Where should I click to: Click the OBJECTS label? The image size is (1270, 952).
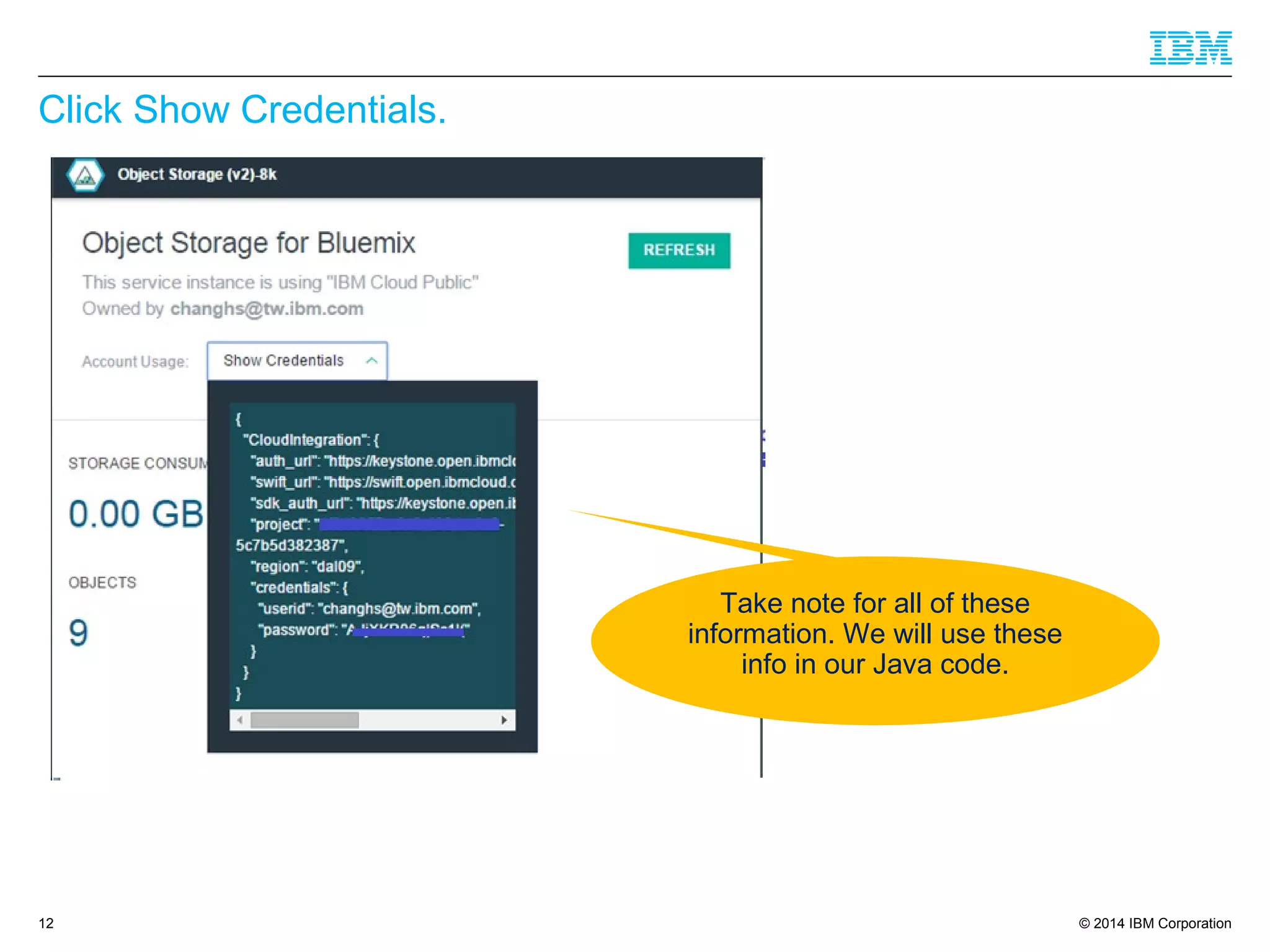point(102,583)
